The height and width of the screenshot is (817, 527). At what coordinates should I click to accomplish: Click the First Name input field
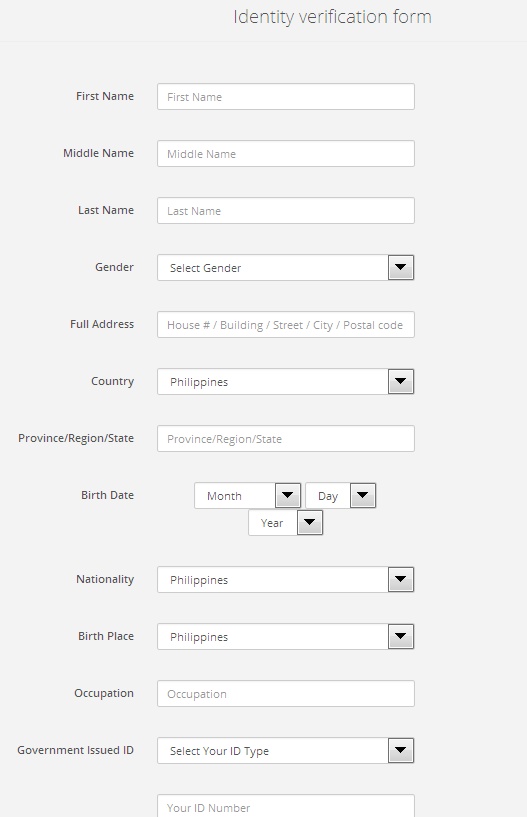286,96
